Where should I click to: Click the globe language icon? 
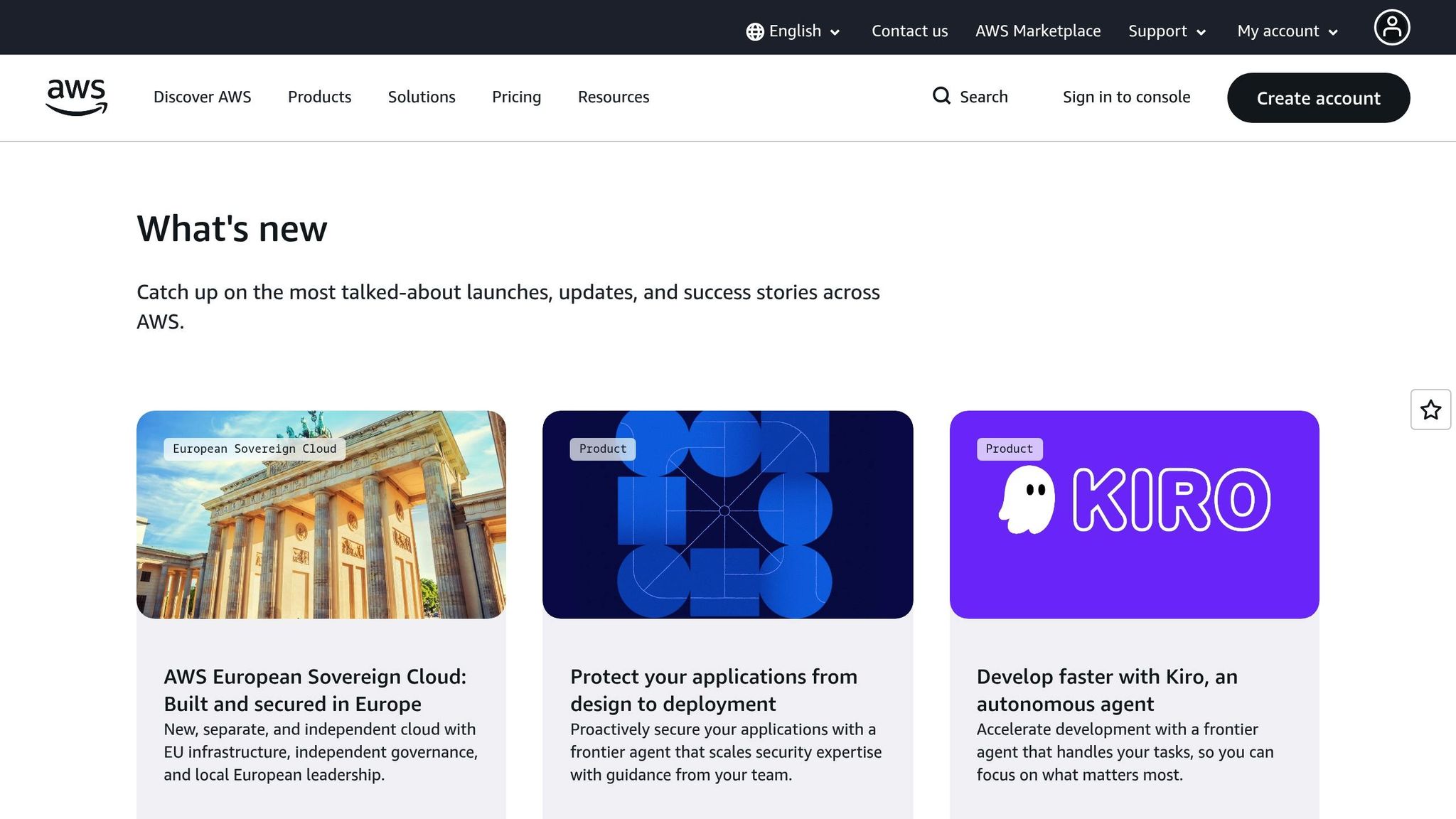point(754,32)
